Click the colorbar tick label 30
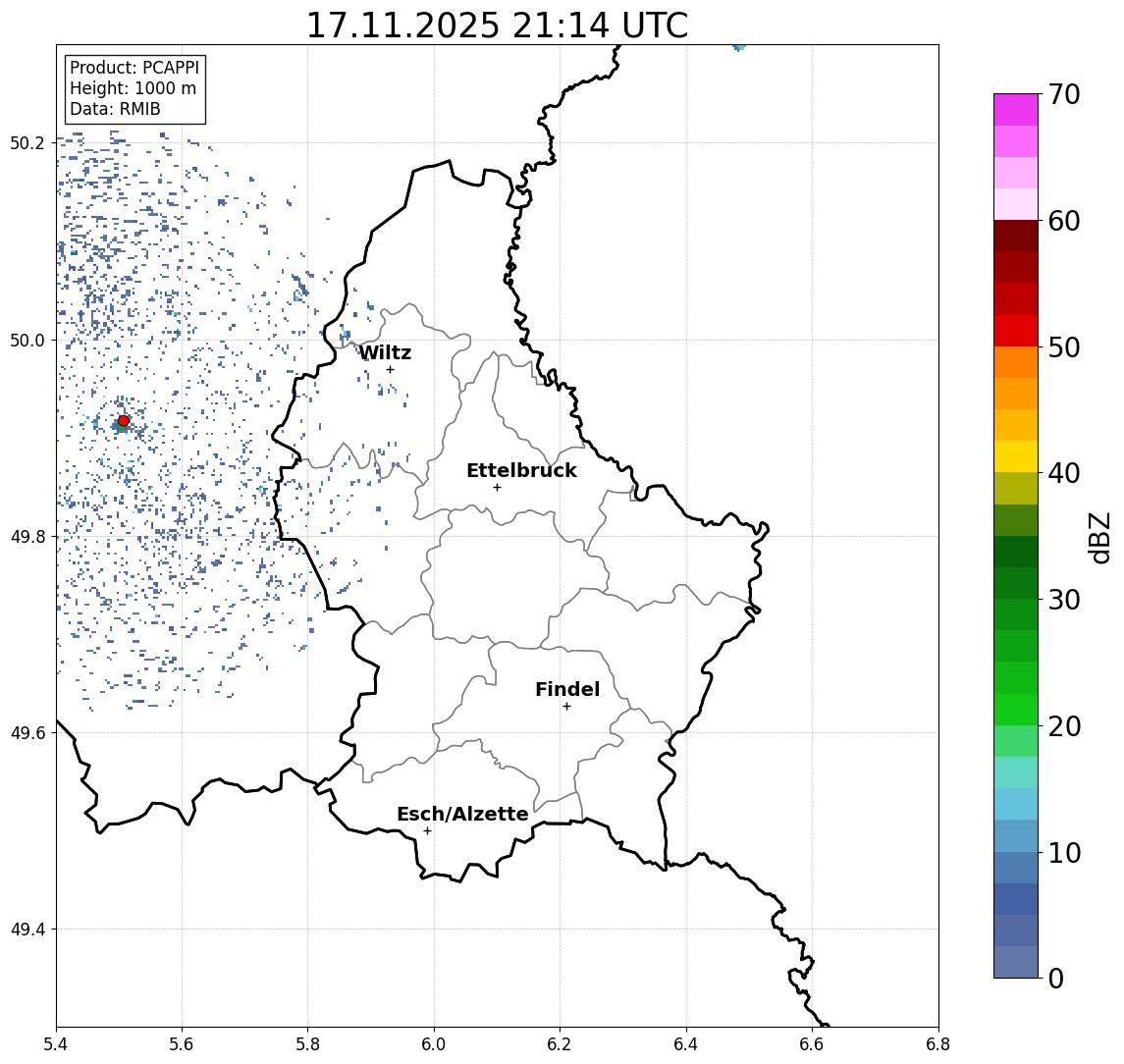Viewport: 1124px width, 1064px height. (x=1064, y=600)
